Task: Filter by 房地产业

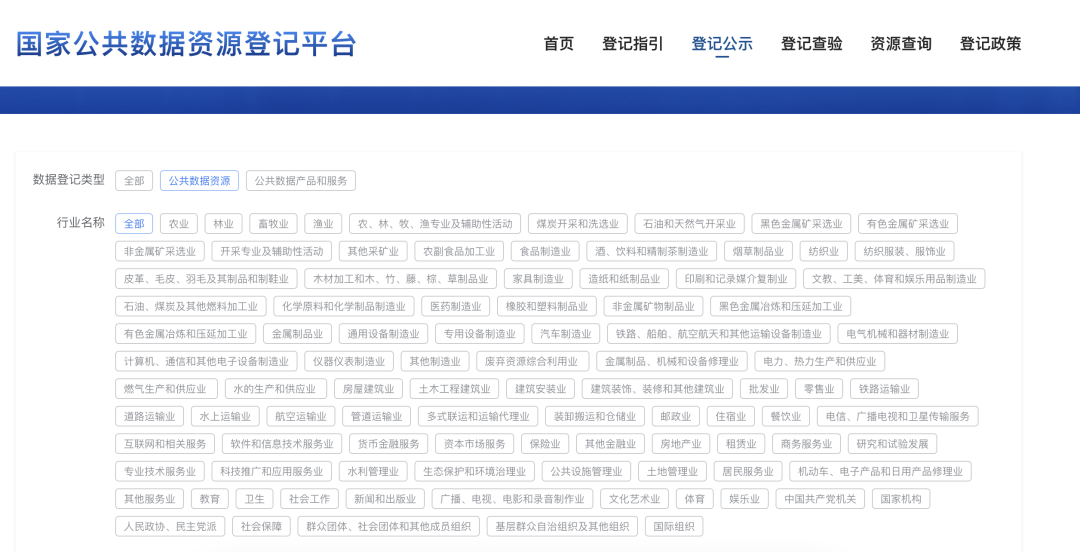Action: point(681,444)
